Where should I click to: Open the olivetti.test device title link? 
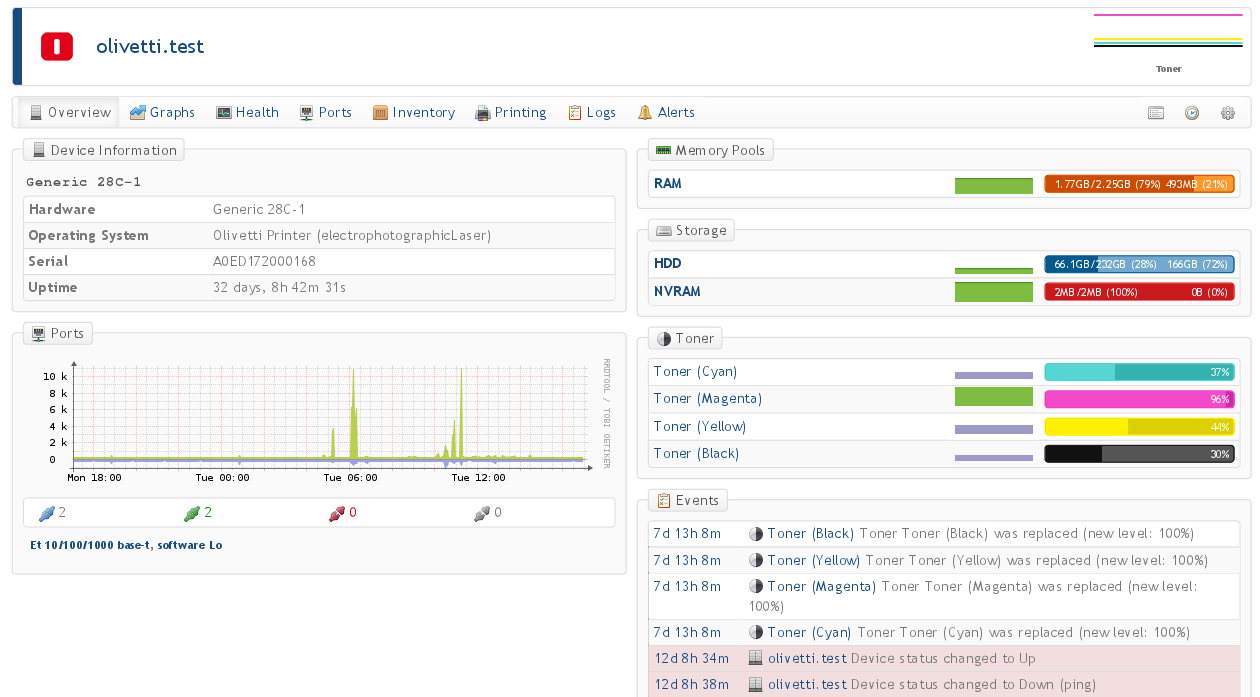[x=150, y=46]
